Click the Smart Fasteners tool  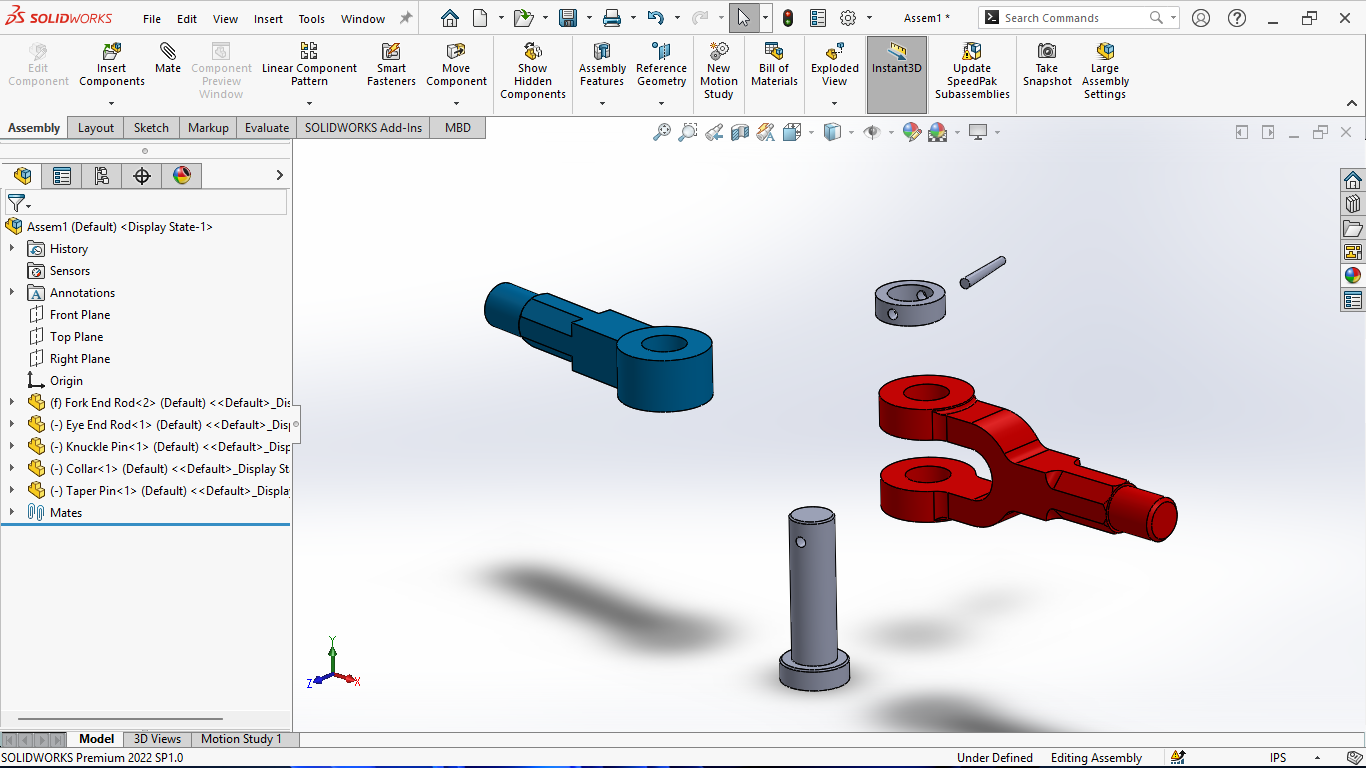(391, 65)
